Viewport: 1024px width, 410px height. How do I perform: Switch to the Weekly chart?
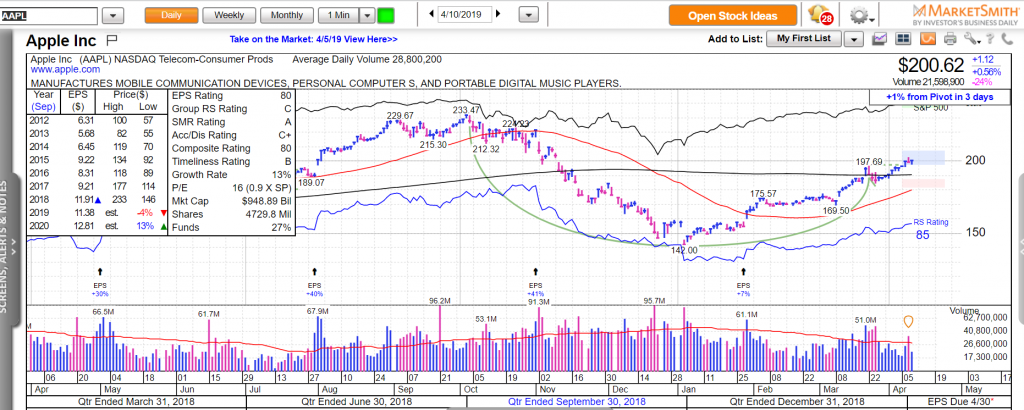tap(228, 16)
